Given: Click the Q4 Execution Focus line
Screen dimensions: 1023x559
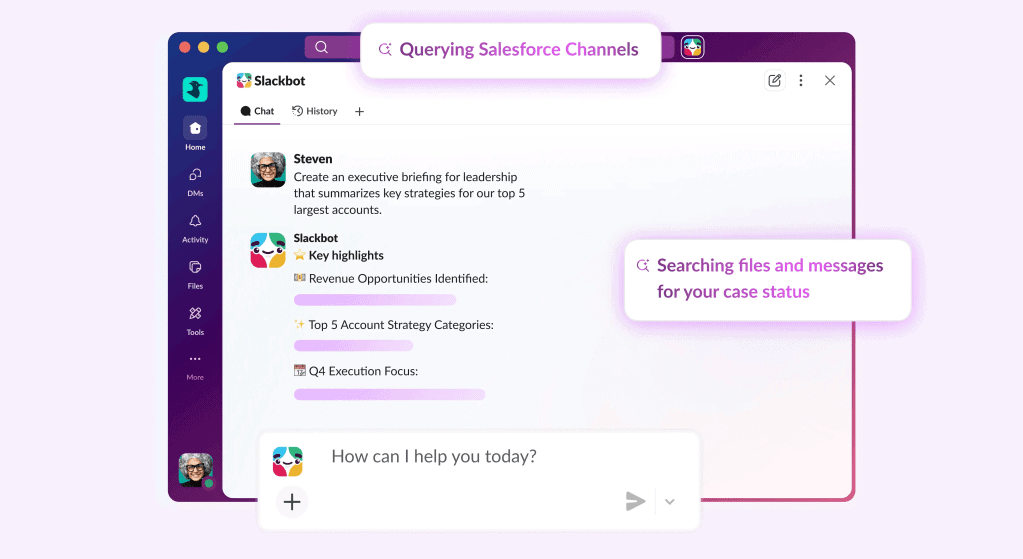Looking at the screenshot, I should 356,371.
